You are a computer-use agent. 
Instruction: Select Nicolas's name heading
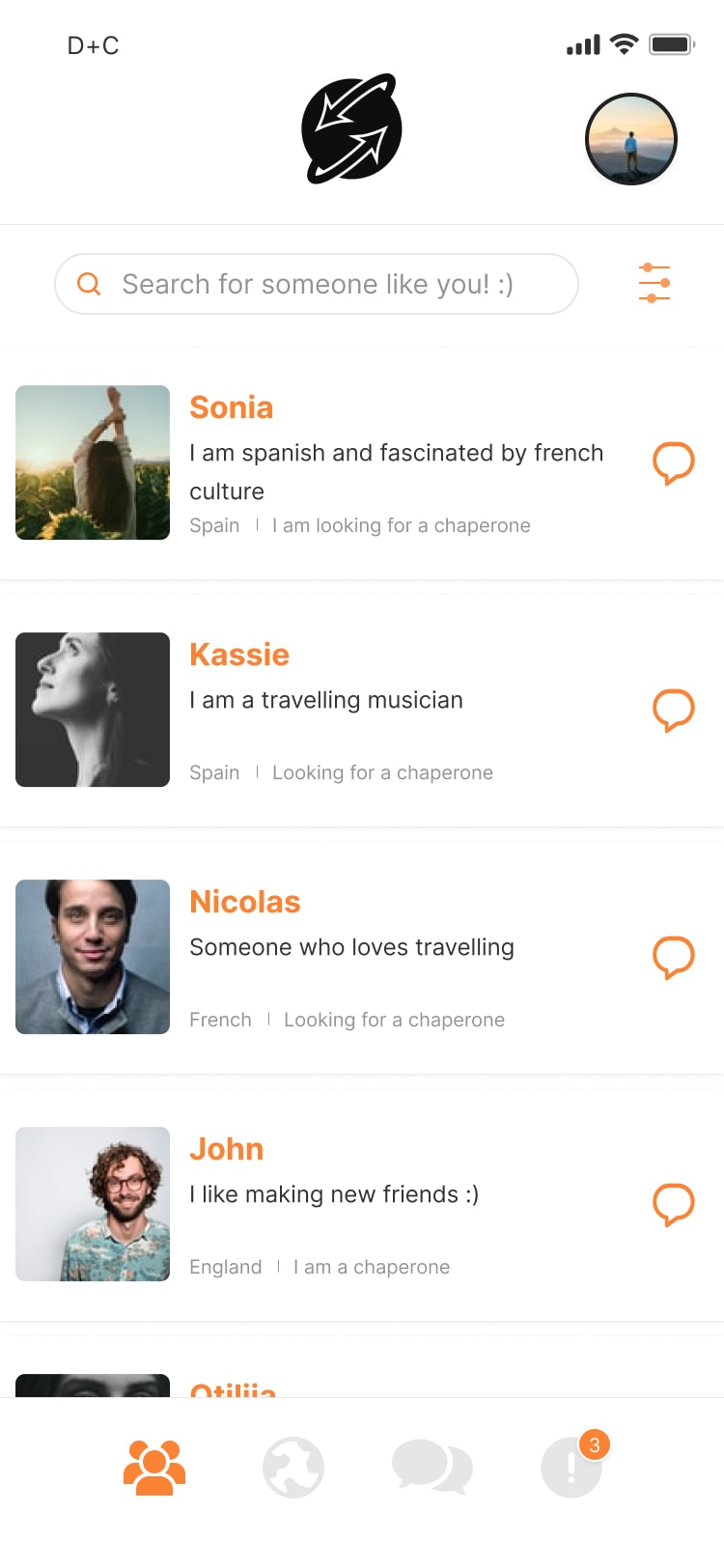[x=245, y=902]
